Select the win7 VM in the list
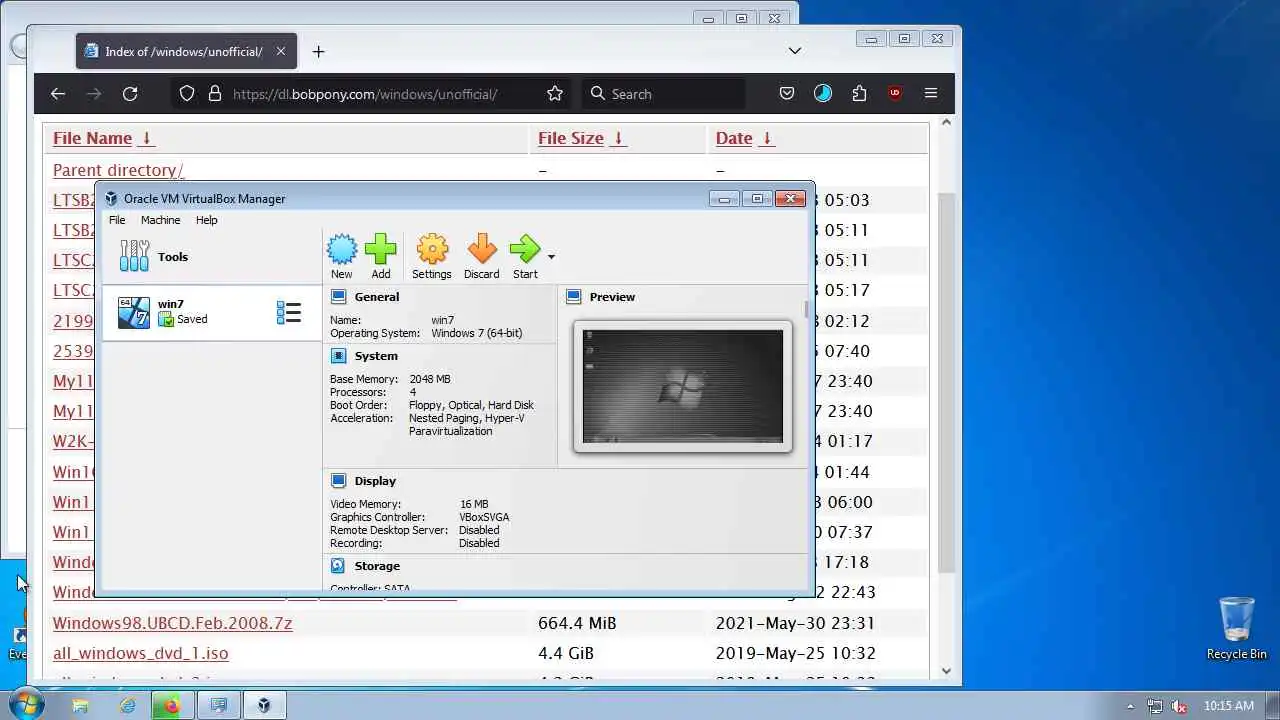 coord(212,313)
